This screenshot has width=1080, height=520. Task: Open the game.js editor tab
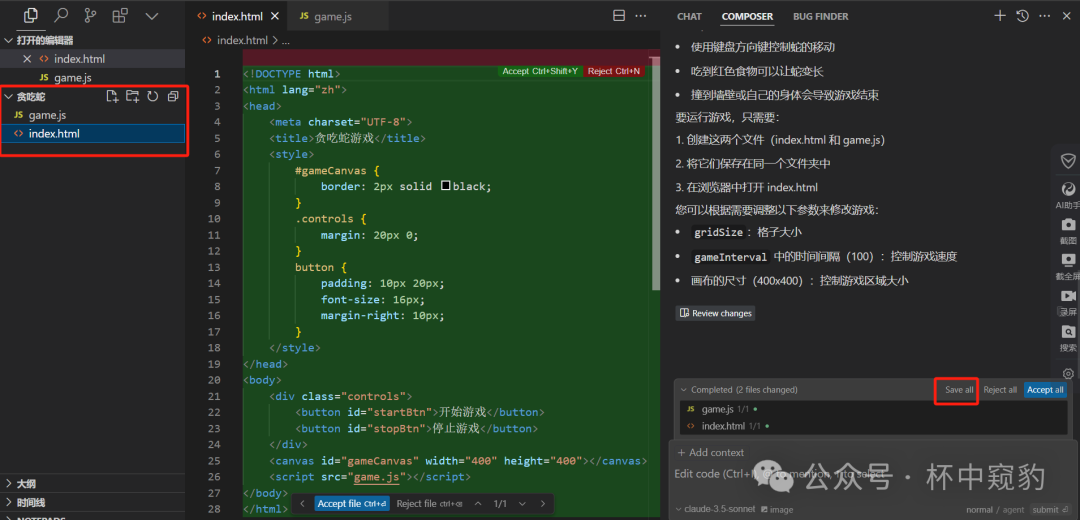pos(325,17)
